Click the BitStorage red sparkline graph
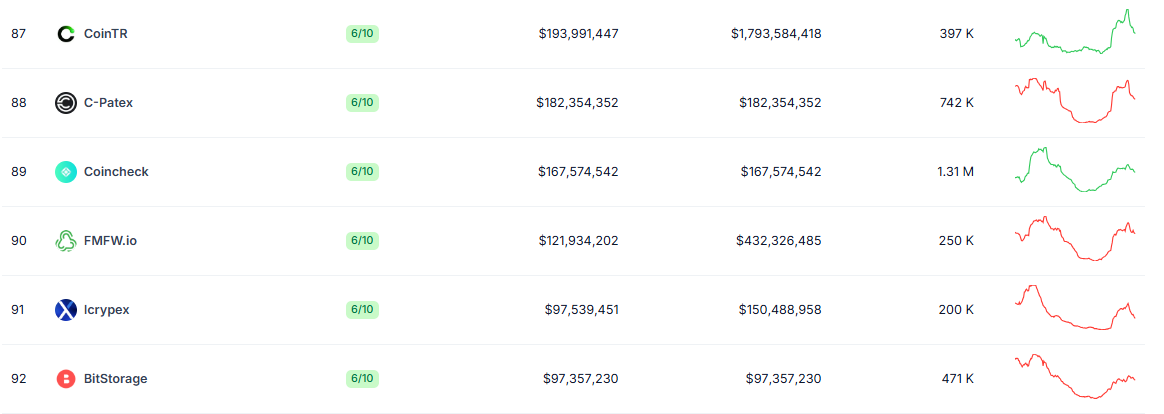The width and height of the screenshot is (1164, 414). pyautogui.click(x=1075, y=377)
